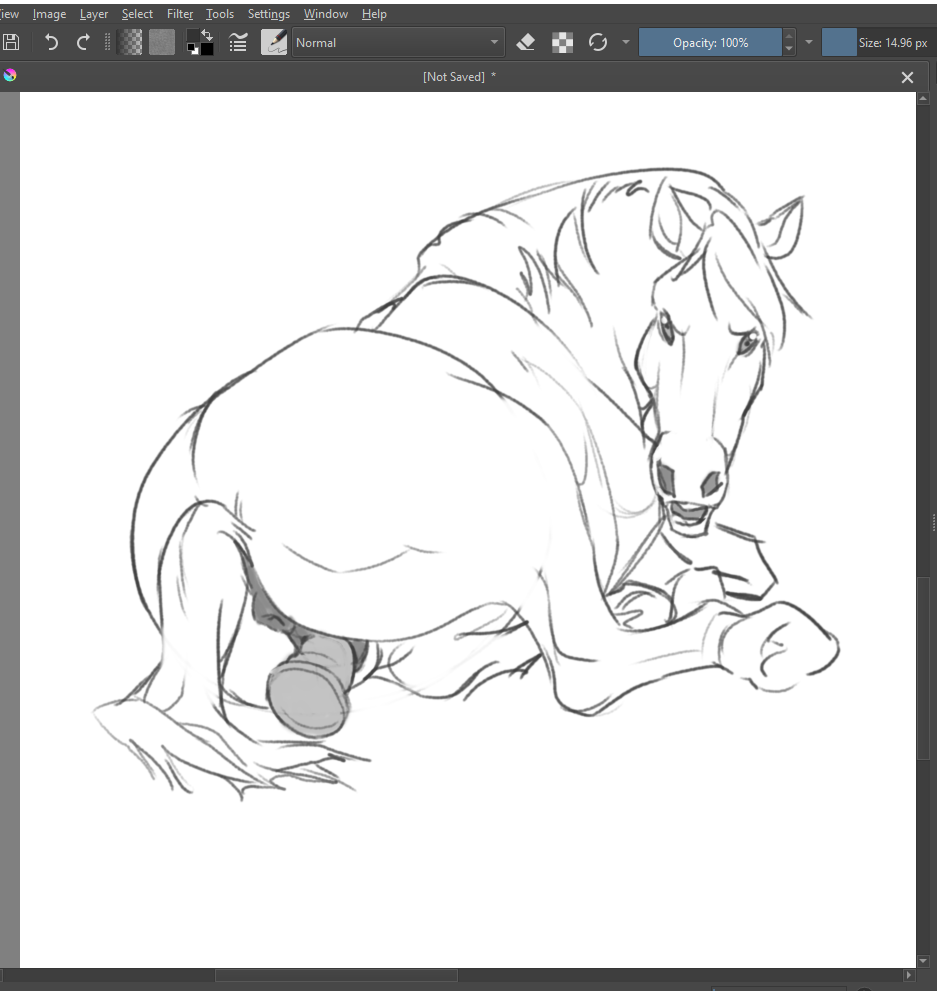Open the gradient chooser swatch
The height and width of the screenshot is (991, 937).
click(x=130, y=42)
